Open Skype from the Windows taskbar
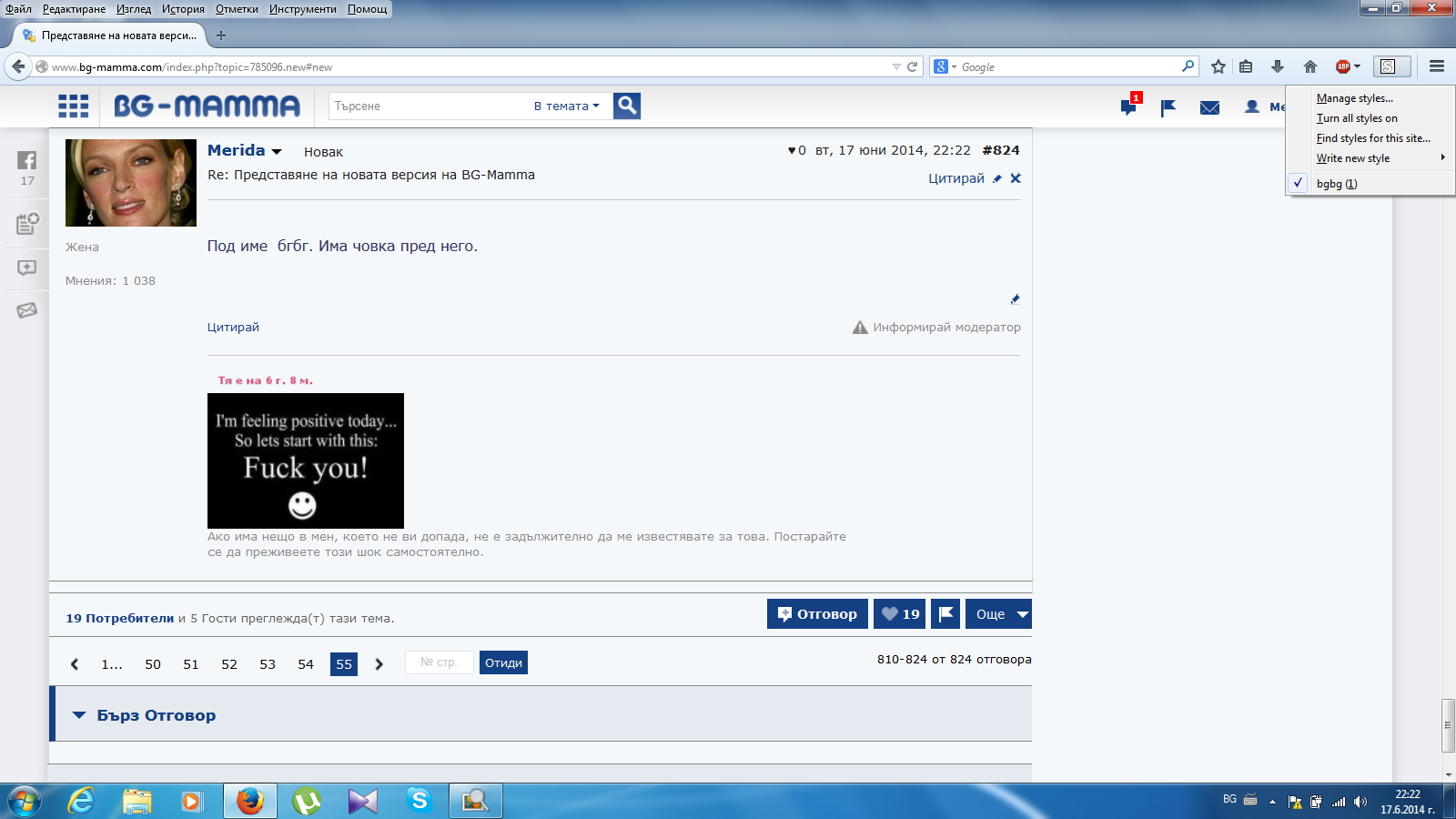1456x819 pixels. [419, 801]
